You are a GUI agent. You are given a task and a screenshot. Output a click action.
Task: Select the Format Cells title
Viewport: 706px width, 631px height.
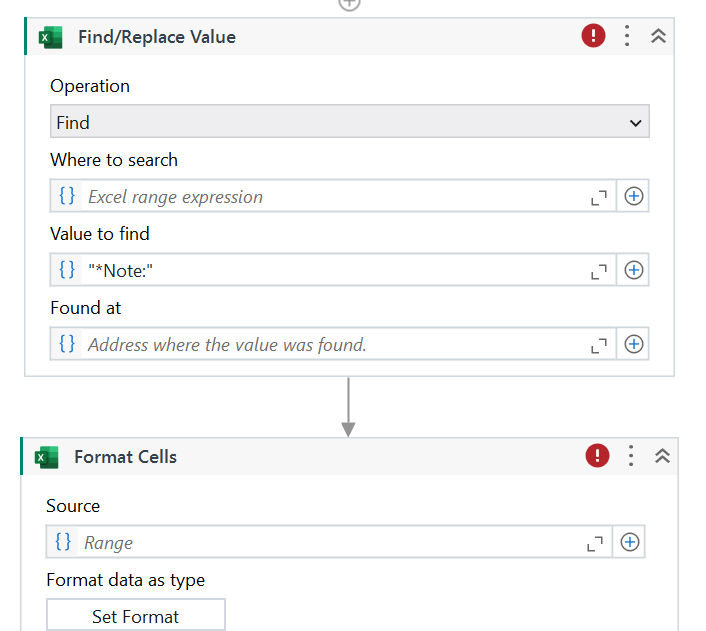coord(126,457)
